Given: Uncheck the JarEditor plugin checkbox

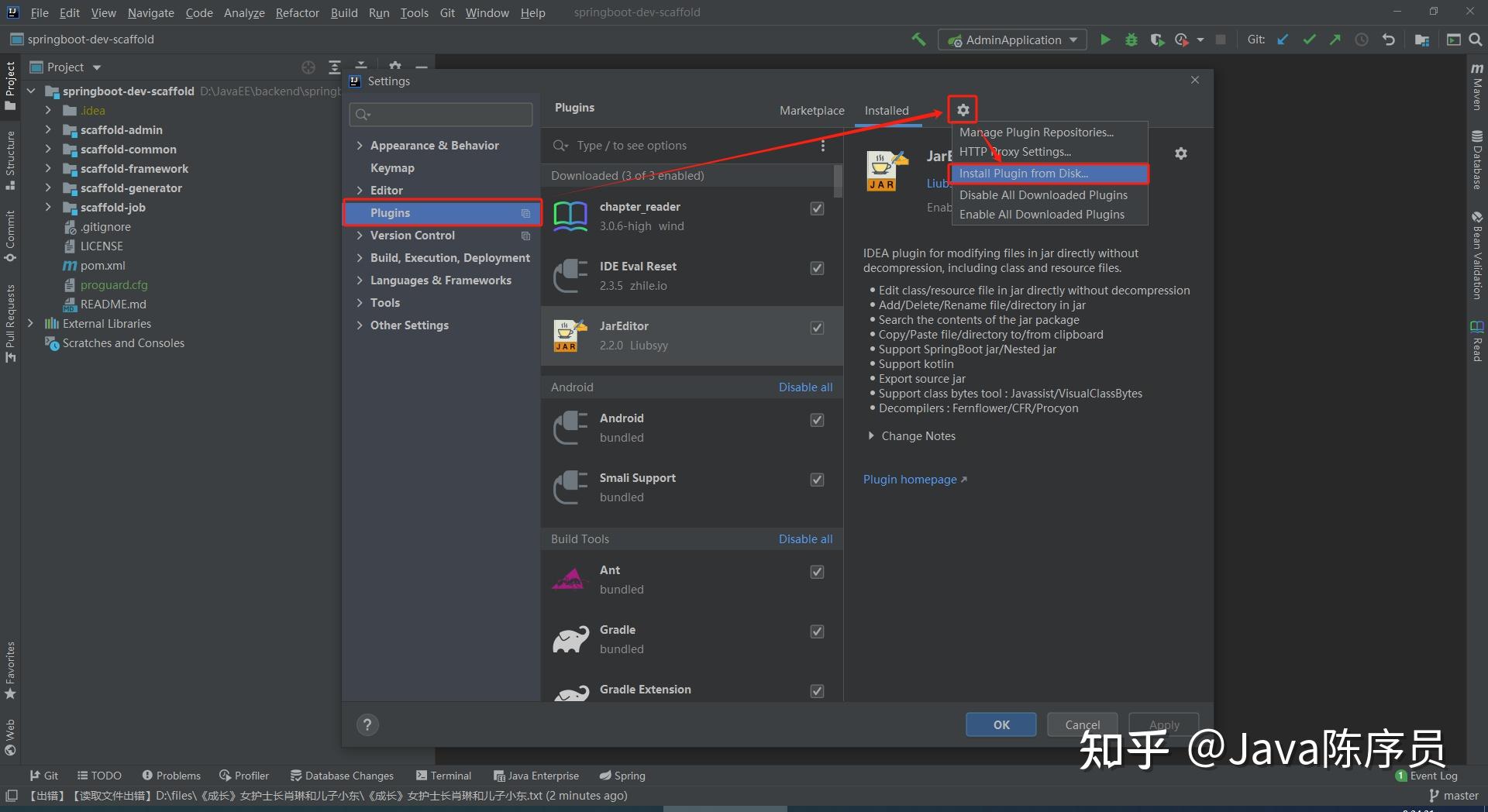Looking at the screenshot, I should 817,327.
